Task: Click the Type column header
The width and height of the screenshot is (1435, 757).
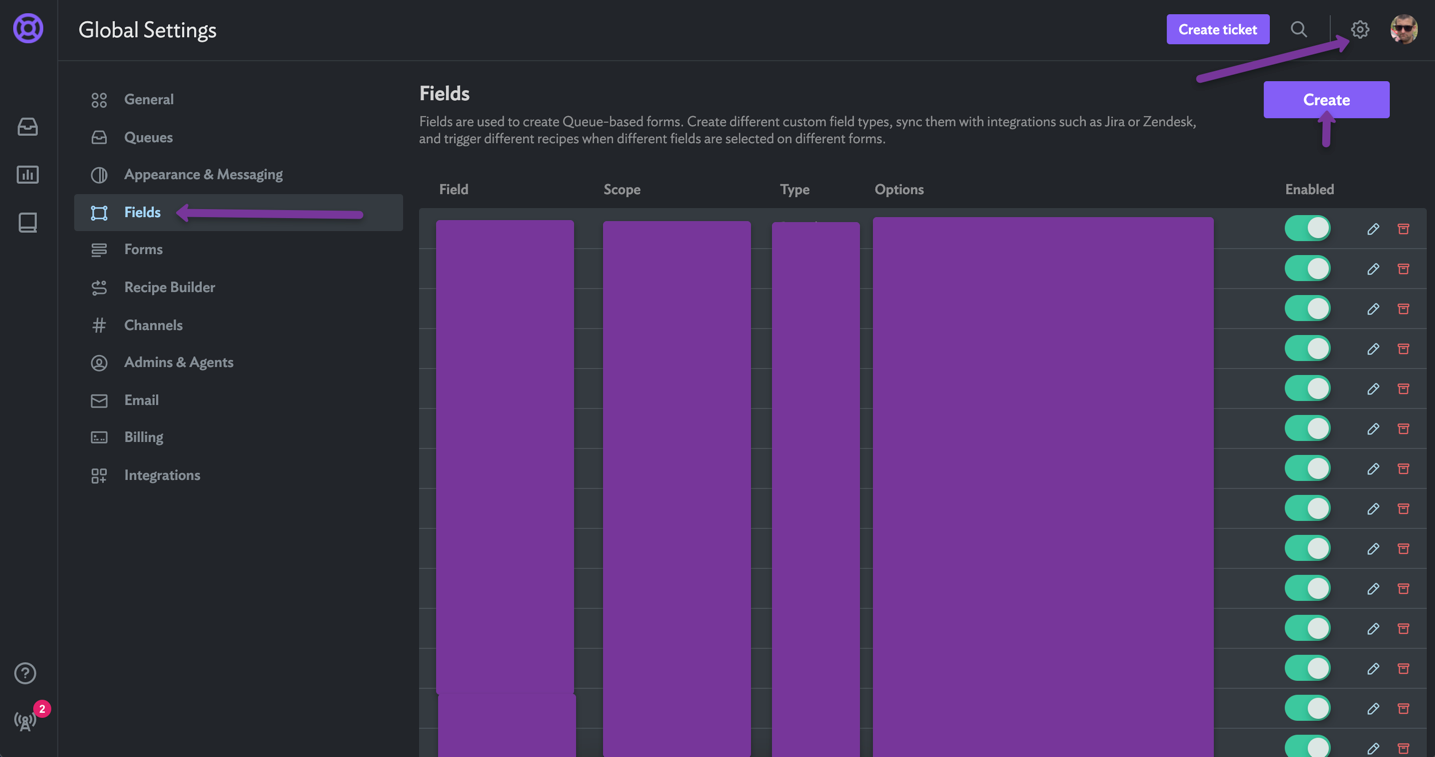Action: coord(795,189)
